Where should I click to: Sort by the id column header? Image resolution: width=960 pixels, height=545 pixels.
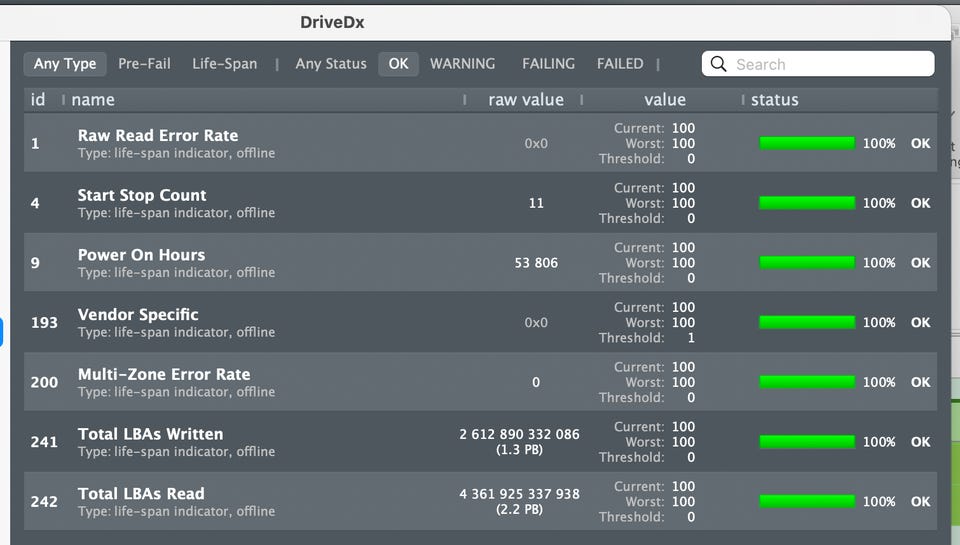point(38,100)
